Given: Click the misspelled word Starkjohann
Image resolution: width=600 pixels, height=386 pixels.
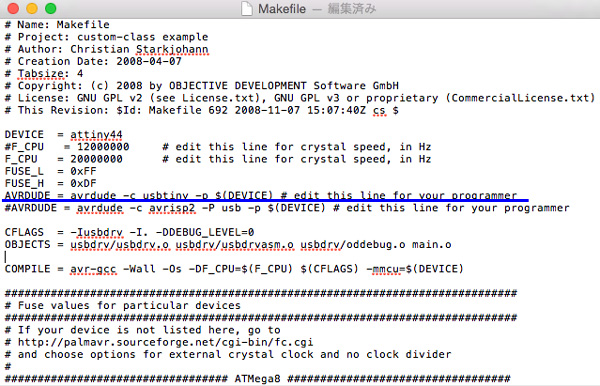Looking at the screenshot, I should [x=172, y=49].
